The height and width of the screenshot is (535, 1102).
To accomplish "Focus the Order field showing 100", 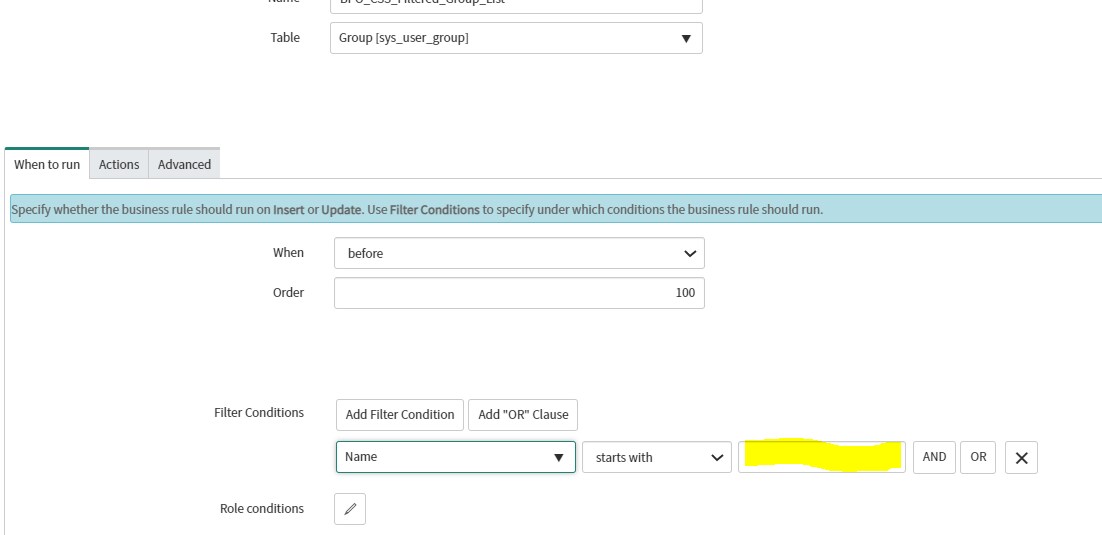I will pyautogui.click(x=519, y=293).
